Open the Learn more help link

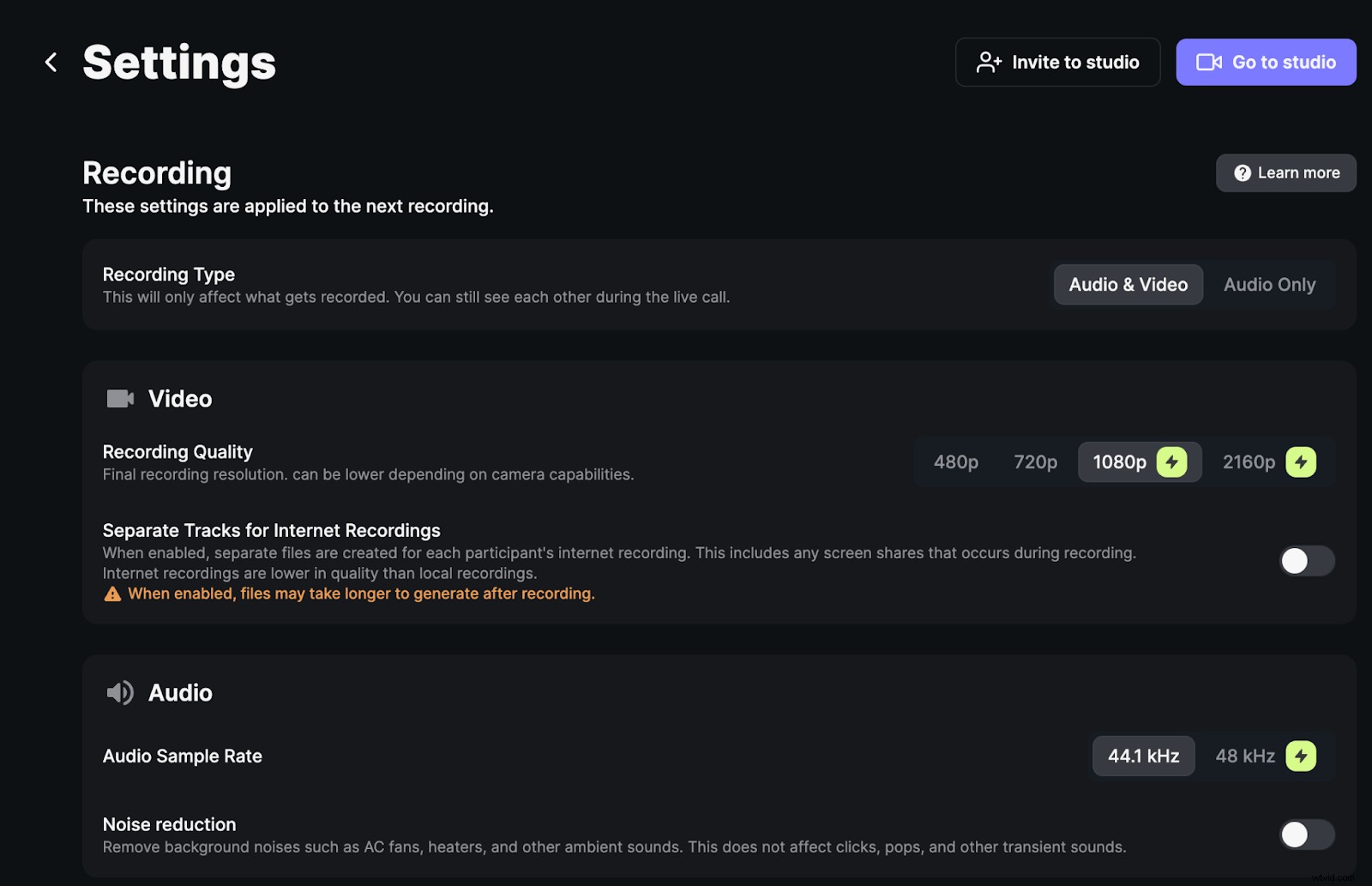pyautogui.click(x=1285, y=173)
